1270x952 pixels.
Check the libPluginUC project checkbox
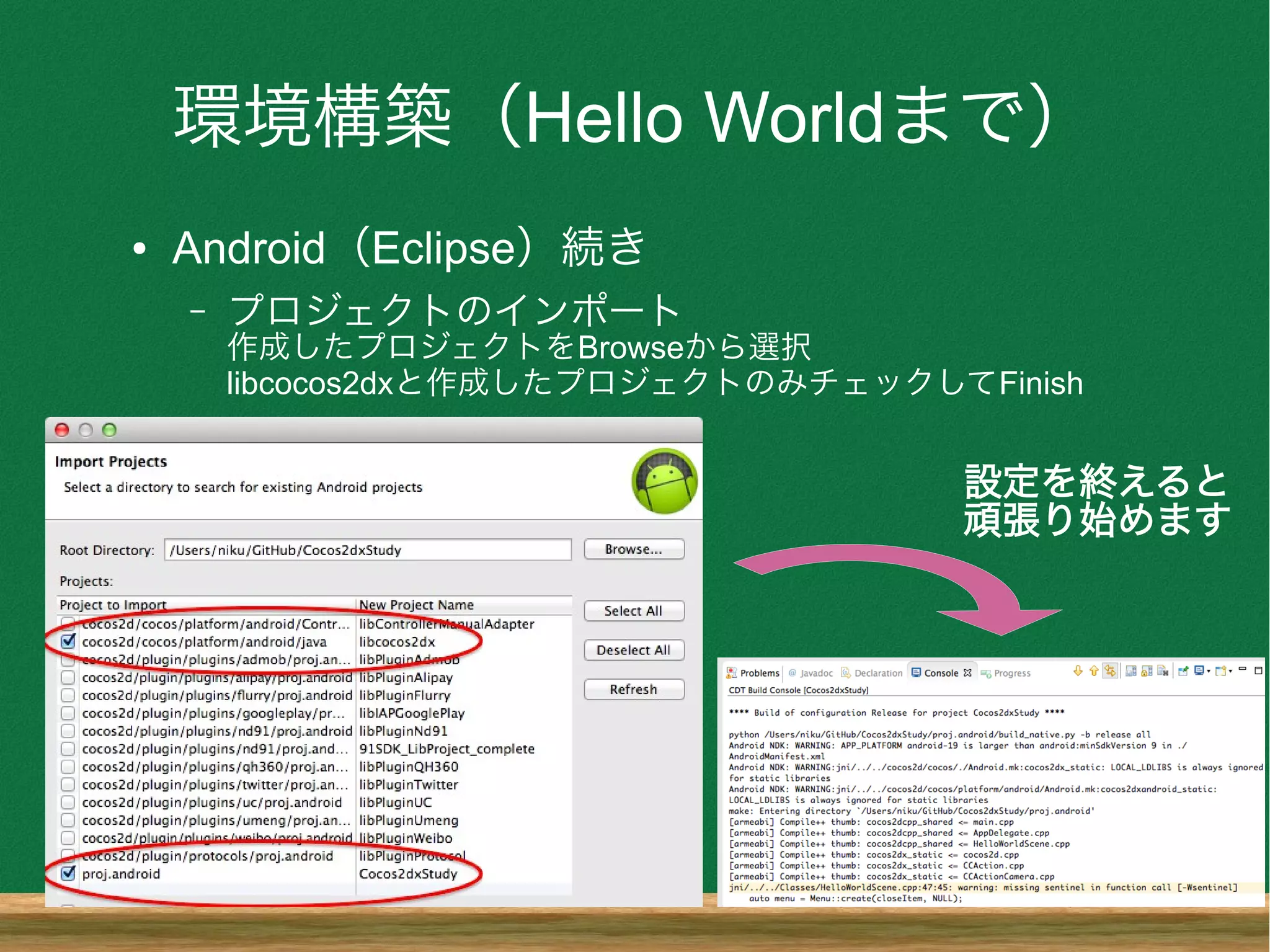(x=68, y=803)
